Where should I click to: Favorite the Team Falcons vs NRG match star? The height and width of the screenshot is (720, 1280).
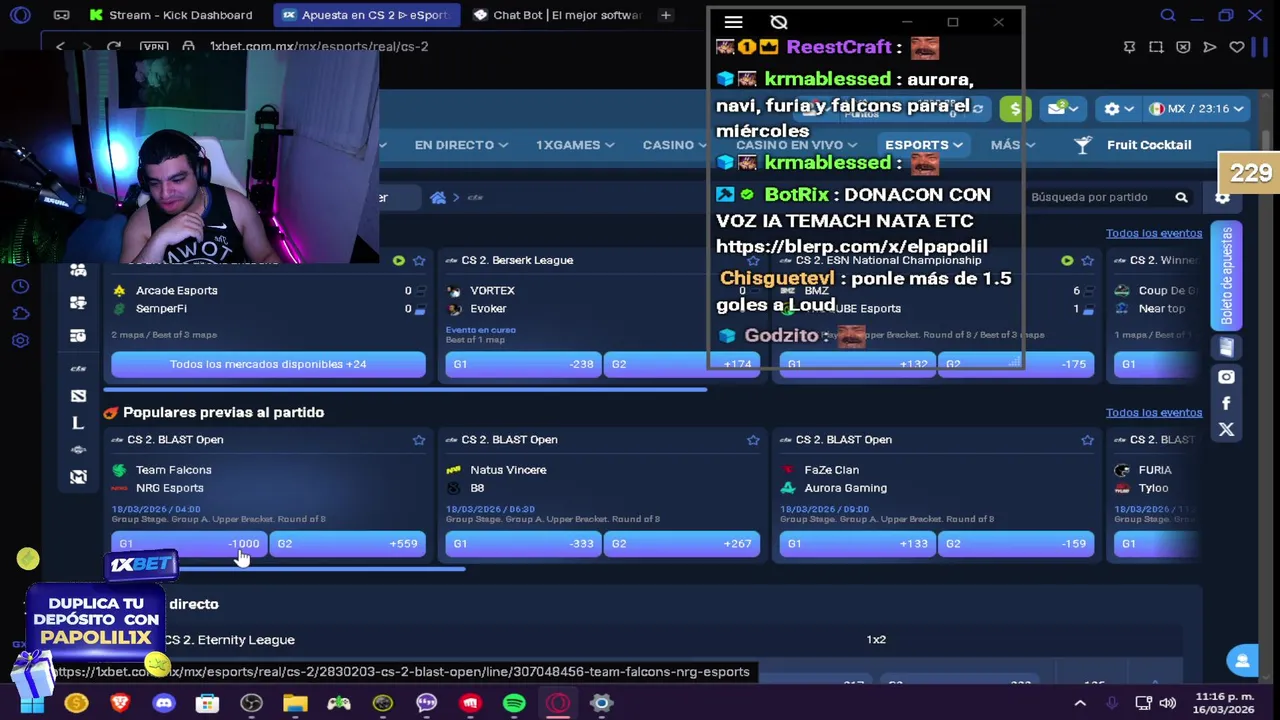pyautogui.click(x=419, y=440)
